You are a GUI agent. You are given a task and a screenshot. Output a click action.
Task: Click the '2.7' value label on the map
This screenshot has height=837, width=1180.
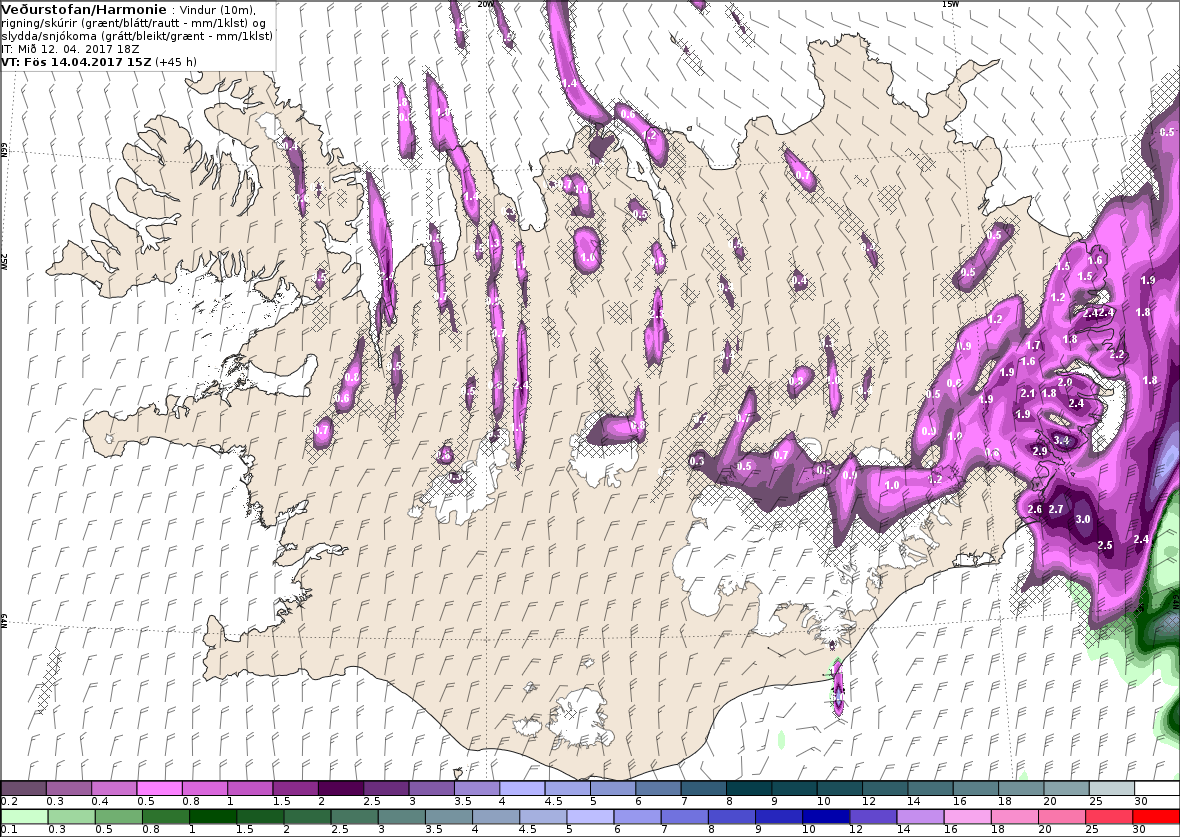coord(1056,509)
